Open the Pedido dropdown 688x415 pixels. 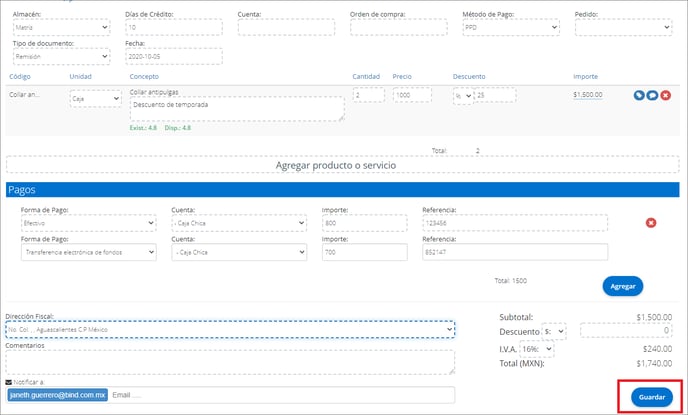[623, 27]
